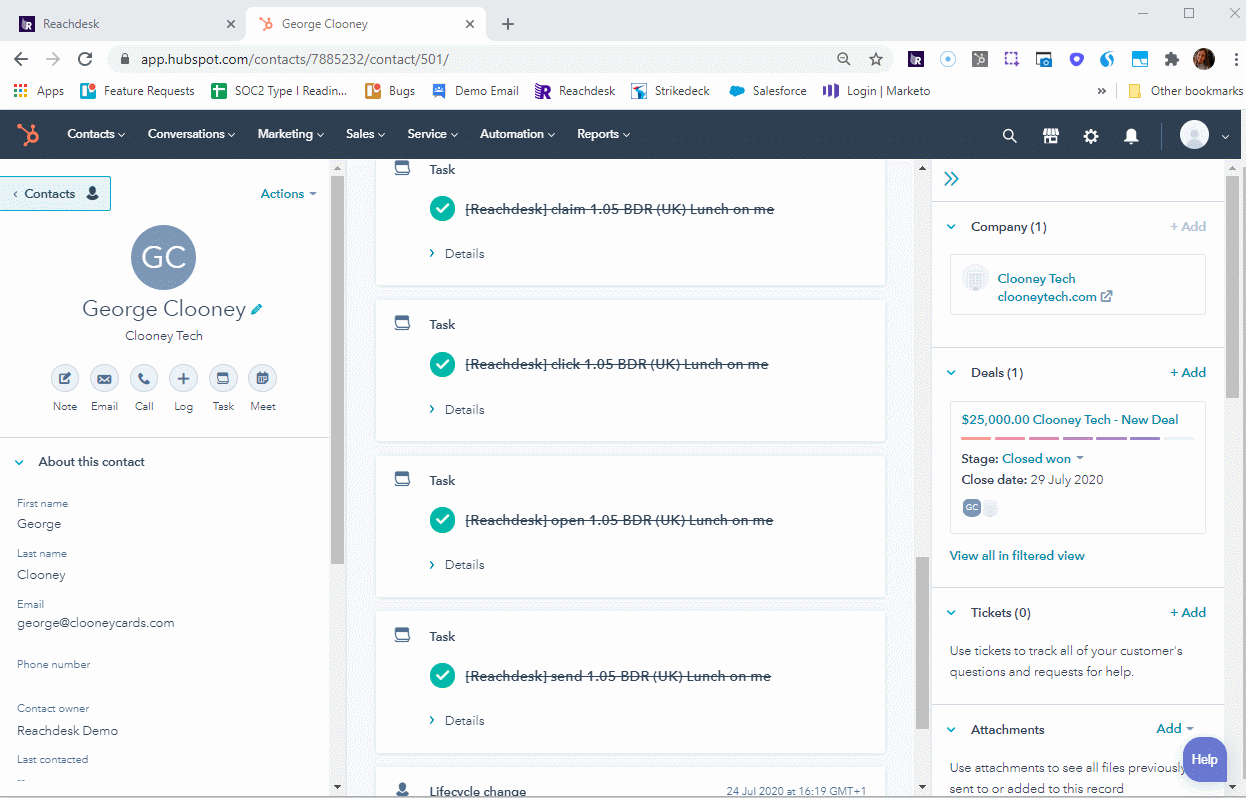The width and height of the screenshot is (1246, 798).
Task: Open Salesforce bookmark
Action: coord(767,91)
